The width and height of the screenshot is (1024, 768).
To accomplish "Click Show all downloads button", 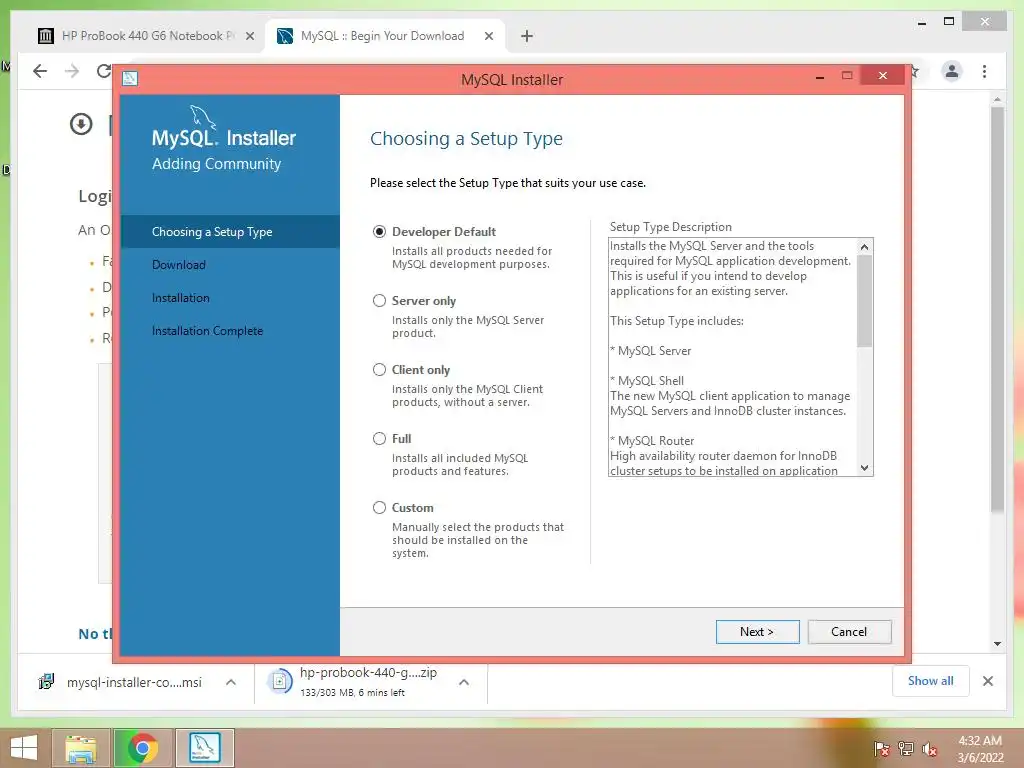I will point(931,681).
